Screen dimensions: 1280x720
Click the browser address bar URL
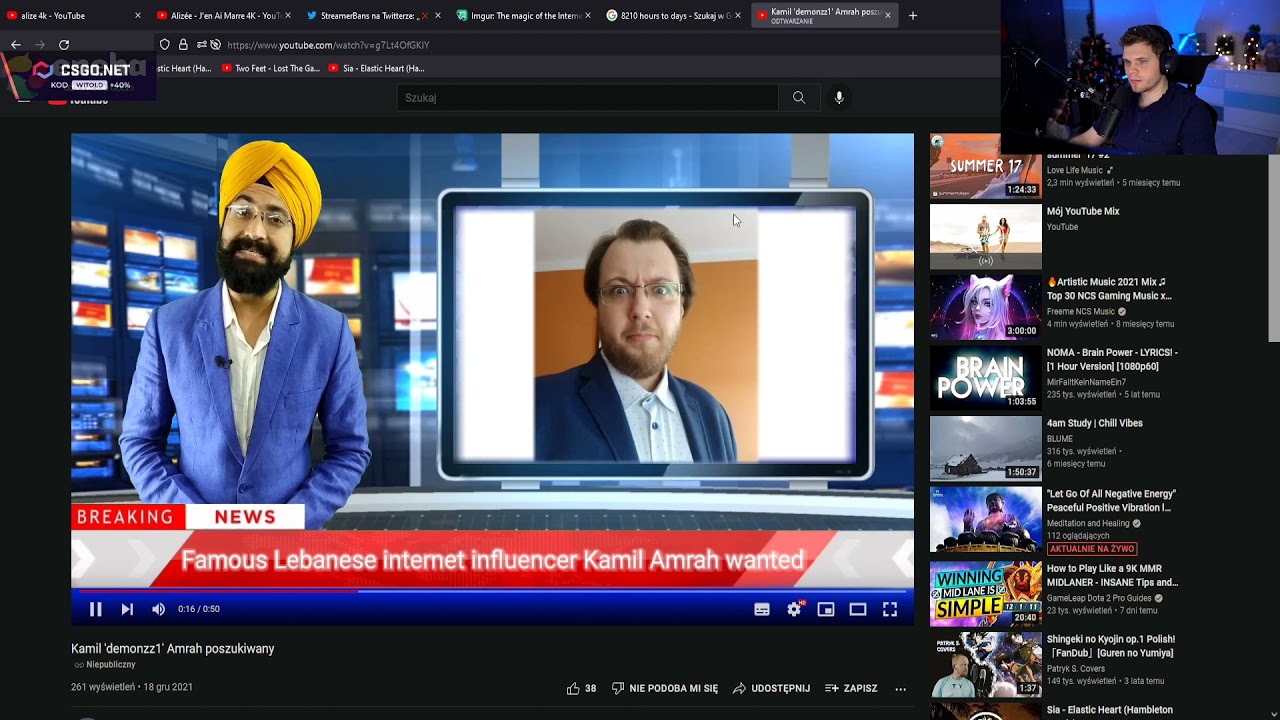[328, 45]
